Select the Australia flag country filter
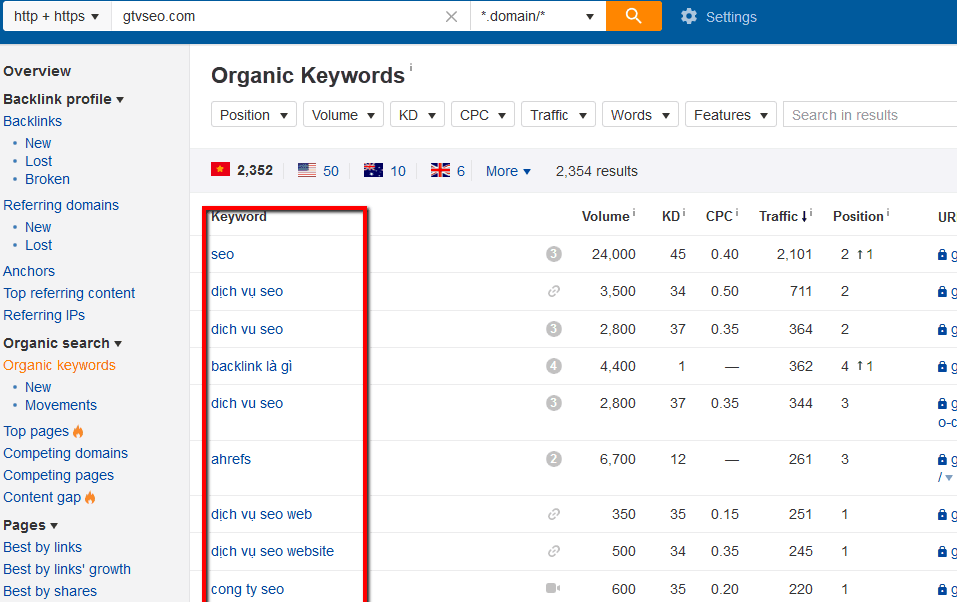The image size is (957, 602). click(373, 170)
